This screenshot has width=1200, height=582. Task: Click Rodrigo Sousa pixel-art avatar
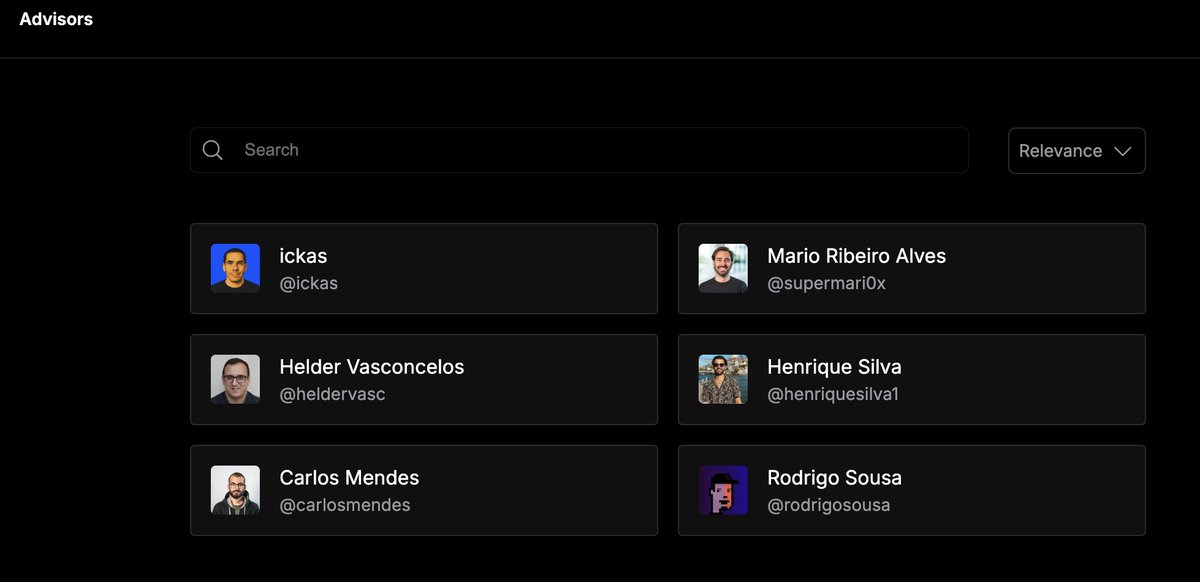click(x=723, y=490)
